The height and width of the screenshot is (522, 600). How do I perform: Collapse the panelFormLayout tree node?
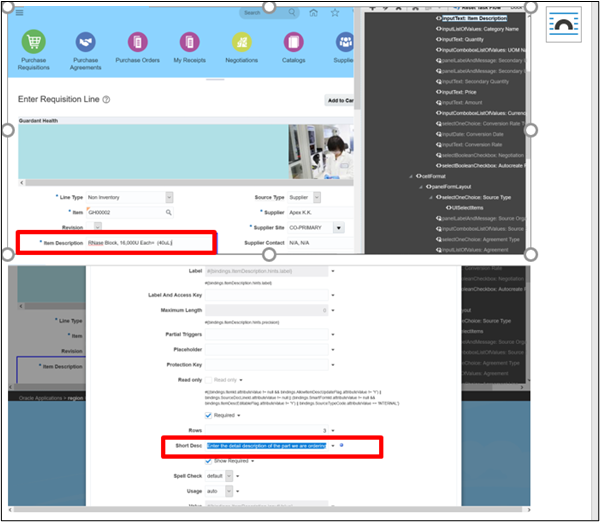(421, 187)
